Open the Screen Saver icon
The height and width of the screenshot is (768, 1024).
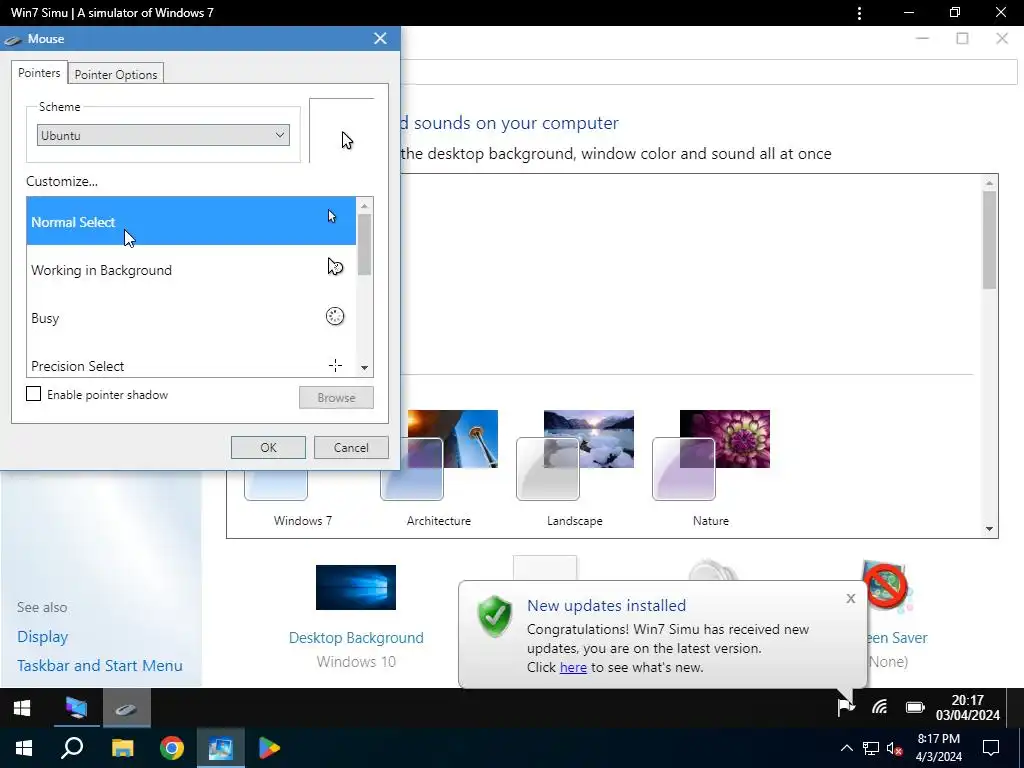point(886,586)
